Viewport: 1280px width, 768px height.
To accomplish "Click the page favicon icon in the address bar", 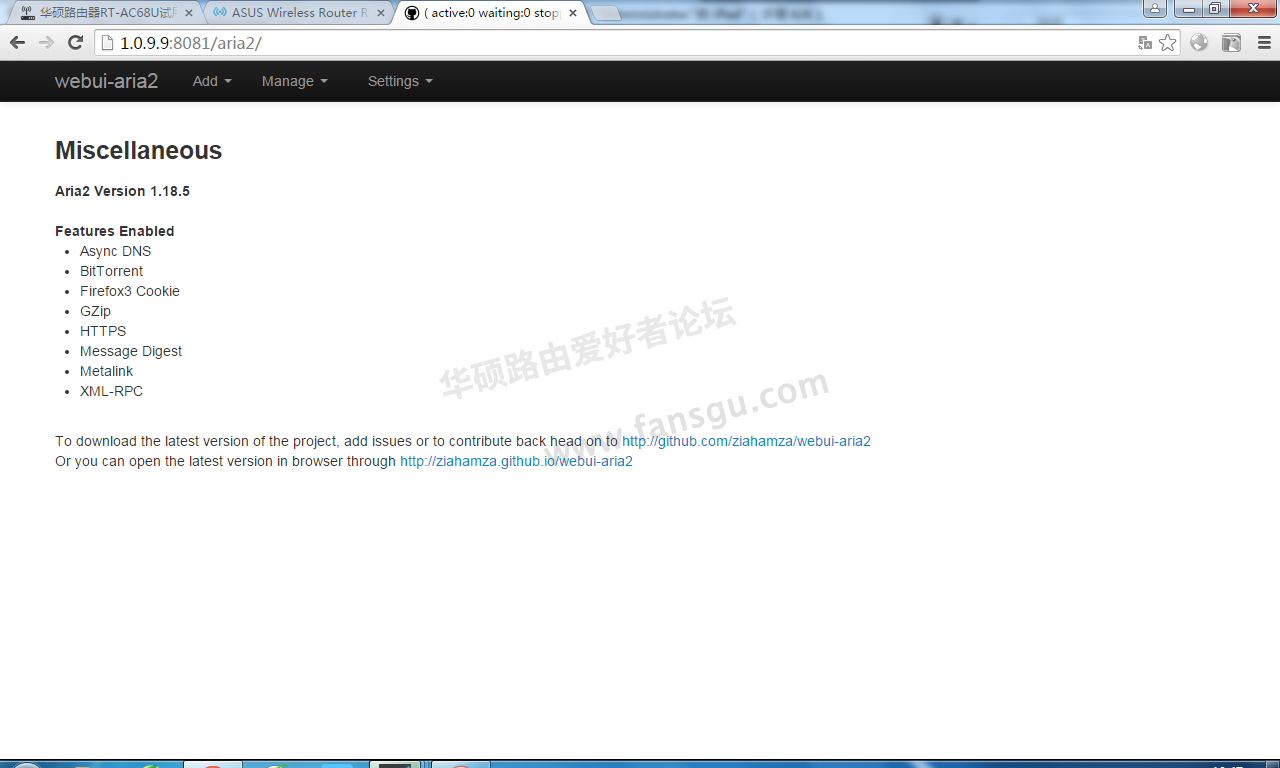I will tap(108, 43).
